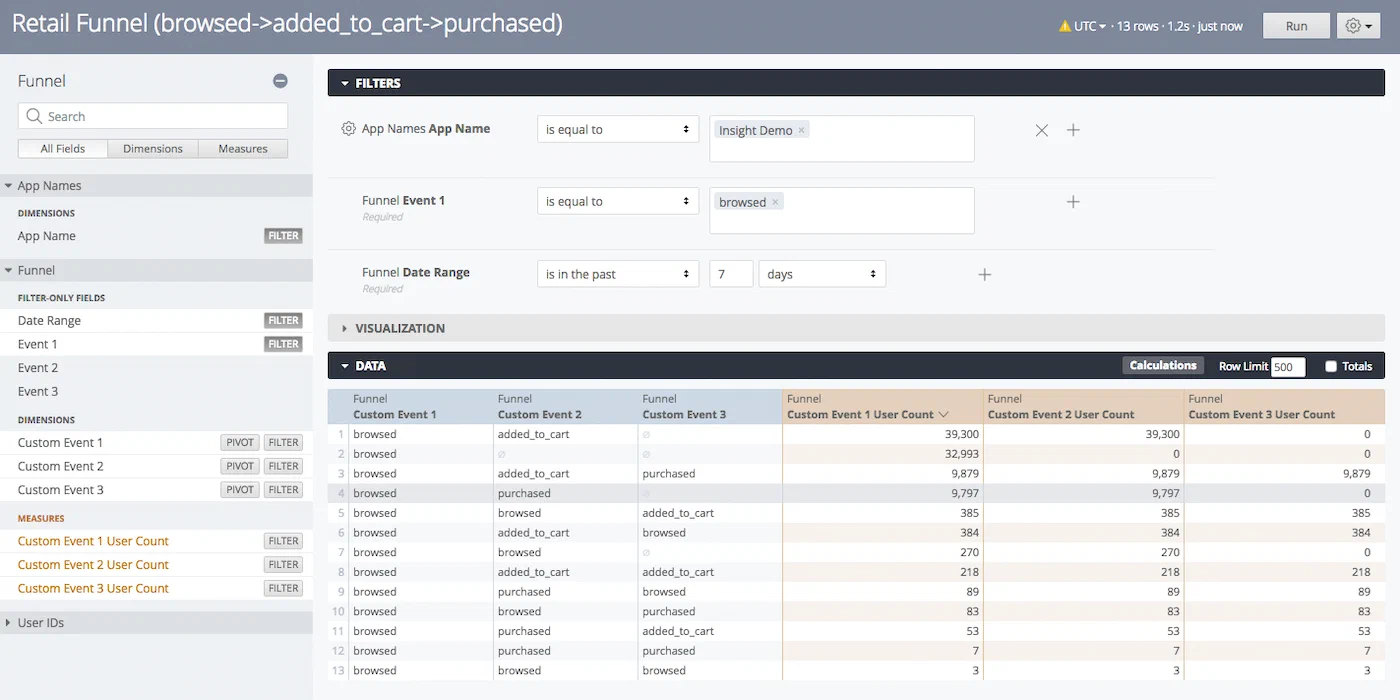The height and width of the screenshot is (700, 1400).
Task: Enable the Totals checkbox
Action: (1331, 366)
